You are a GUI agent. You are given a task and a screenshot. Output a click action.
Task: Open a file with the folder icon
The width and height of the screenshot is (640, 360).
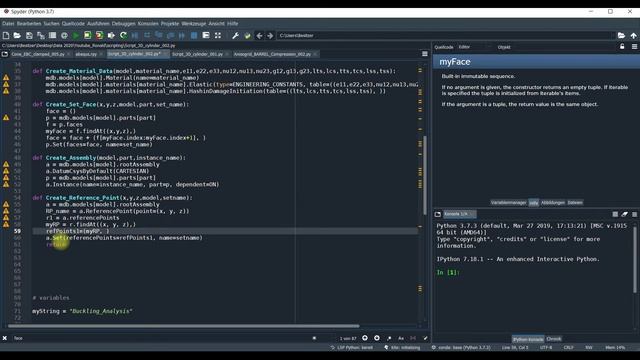17,36
